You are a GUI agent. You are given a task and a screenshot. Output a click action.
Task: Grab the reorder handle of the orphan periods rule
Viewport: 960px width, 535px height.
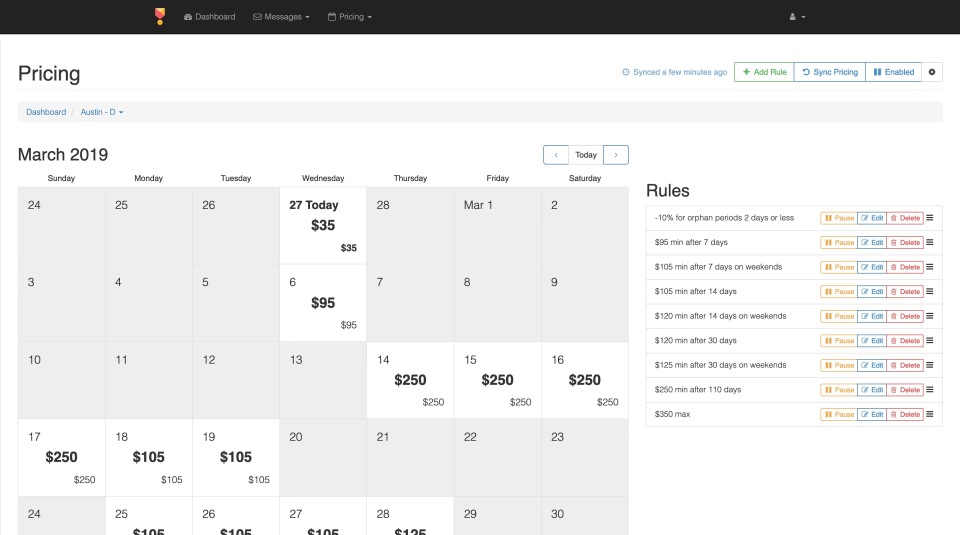pyautogui.click(x=929, y=218)
